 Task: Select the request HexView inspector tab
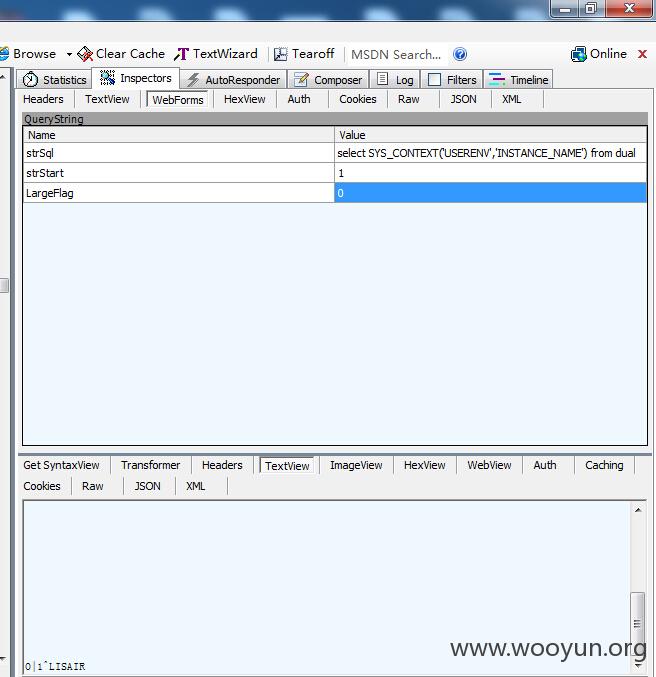point(244,99)
